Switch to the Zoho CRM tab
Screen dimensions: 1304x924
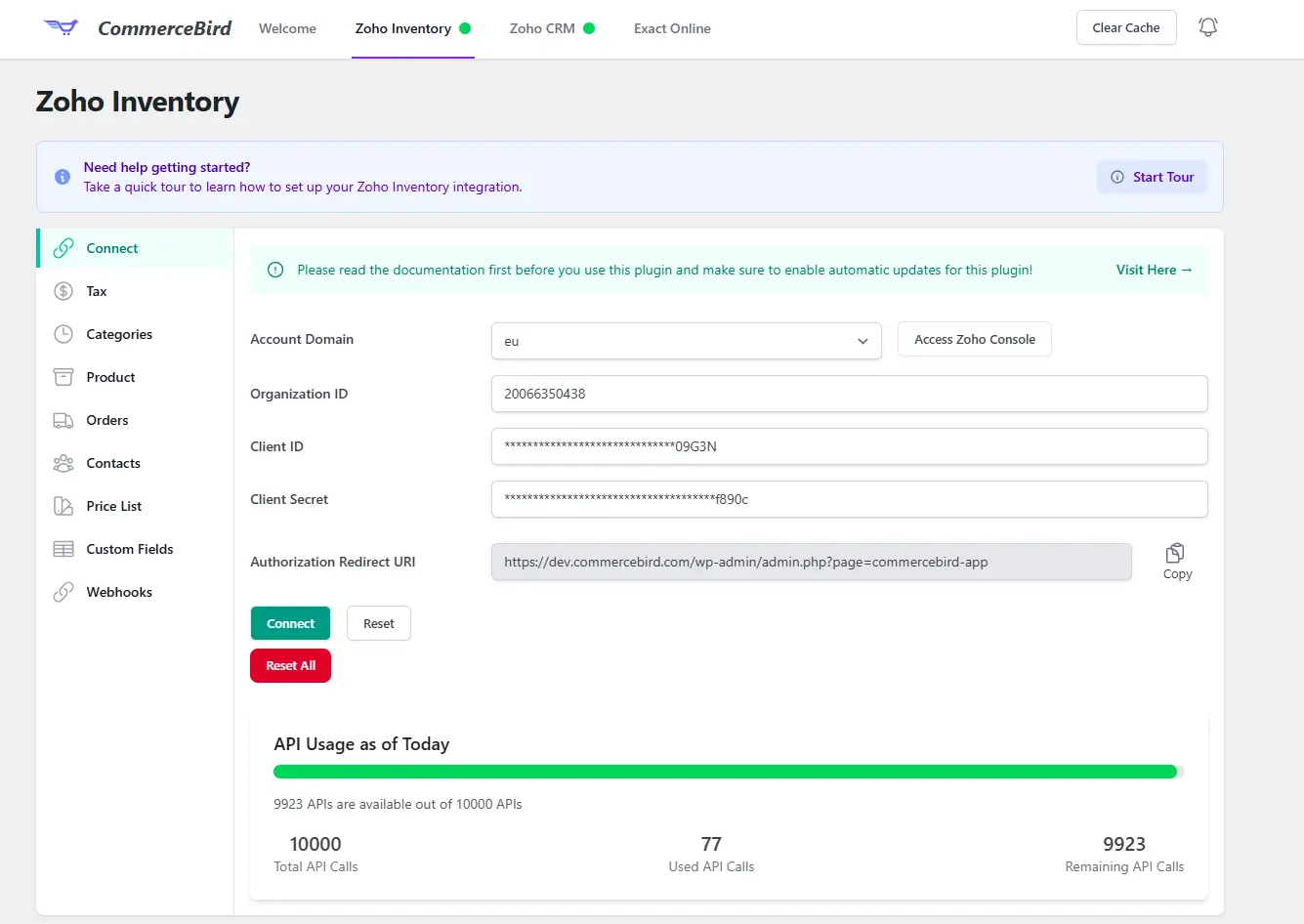pos(543,28)
